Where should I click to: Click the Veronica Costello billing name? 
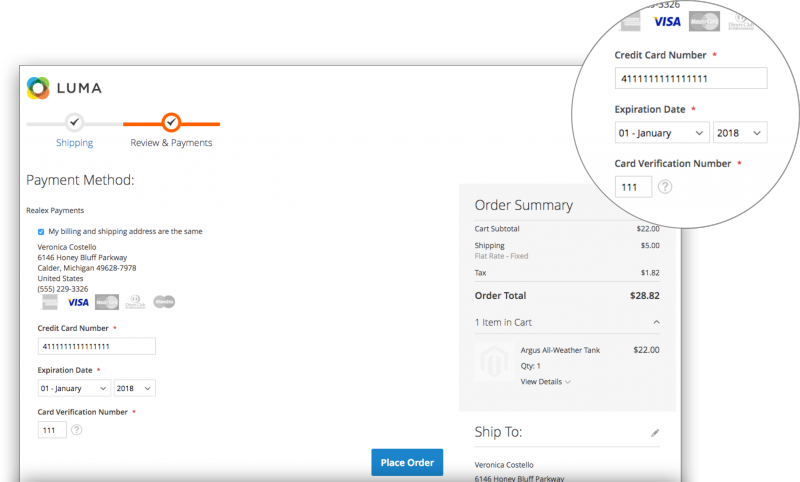coord(67,247)
